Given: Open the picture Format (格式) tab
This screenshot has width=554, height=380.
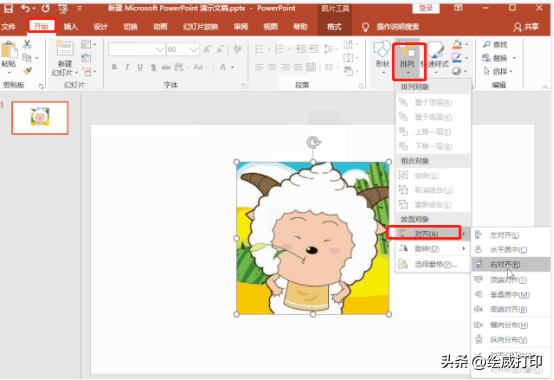Looking at the screenshot, I should point(334,27).
